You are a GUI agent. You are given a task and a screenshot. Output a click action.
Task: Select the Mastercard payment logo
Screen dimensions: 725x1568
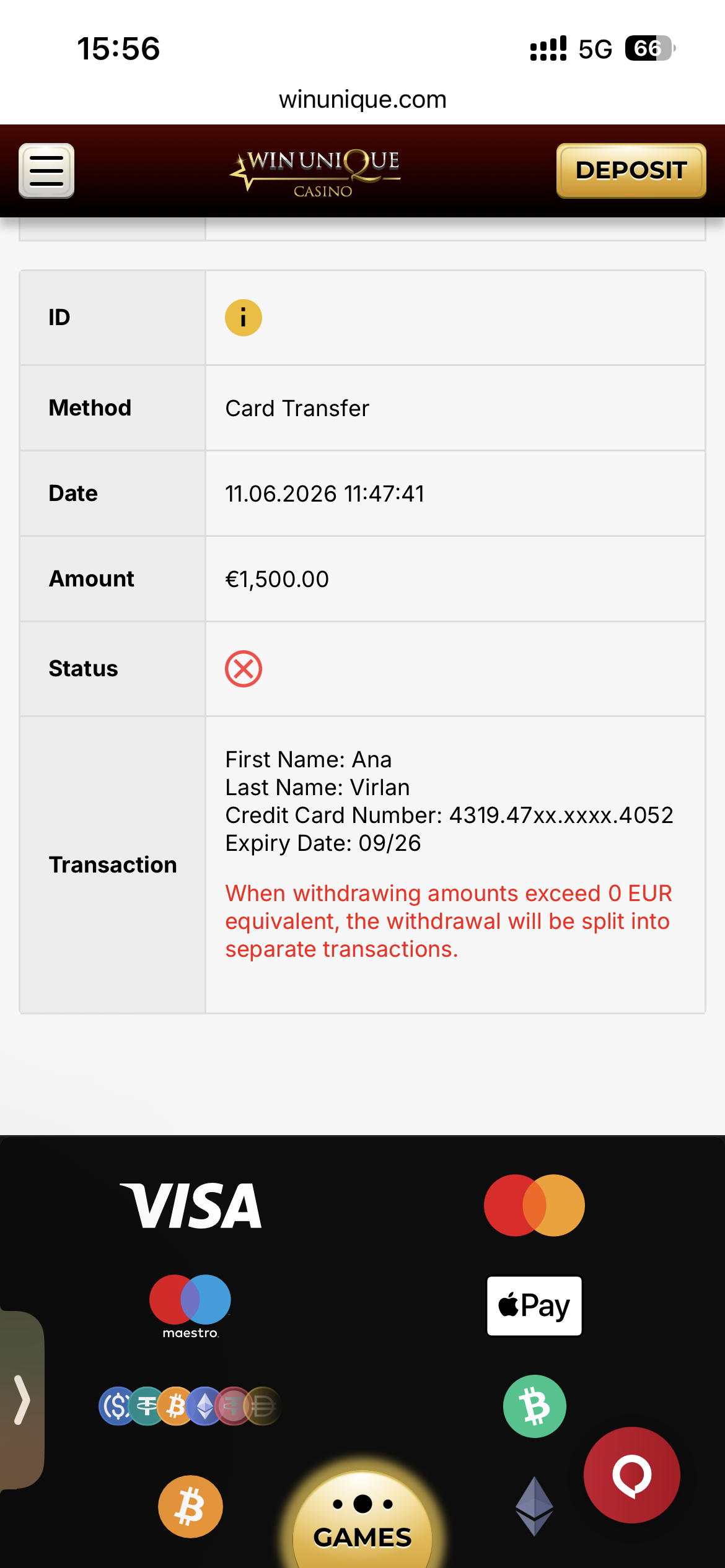tap(534, 1205)
